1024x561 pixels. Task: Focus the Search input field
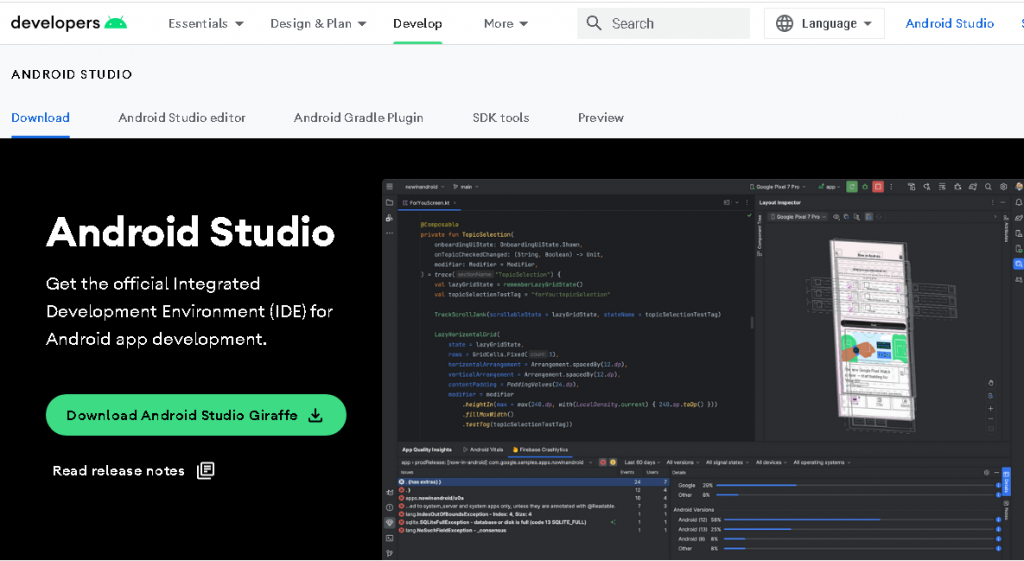(x=663, y=24)
